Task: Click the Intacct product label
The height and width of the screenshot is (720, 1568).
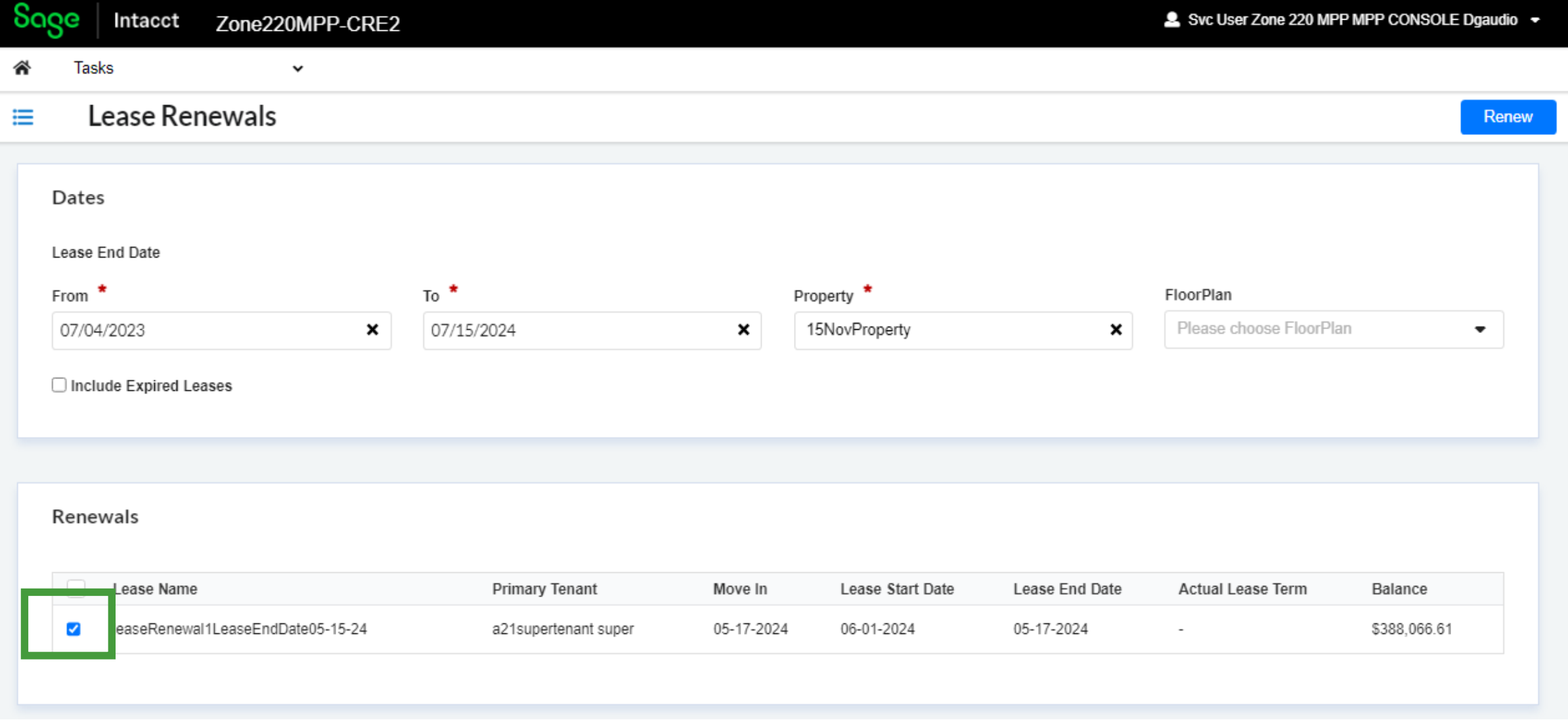Action: click(146, 20)
